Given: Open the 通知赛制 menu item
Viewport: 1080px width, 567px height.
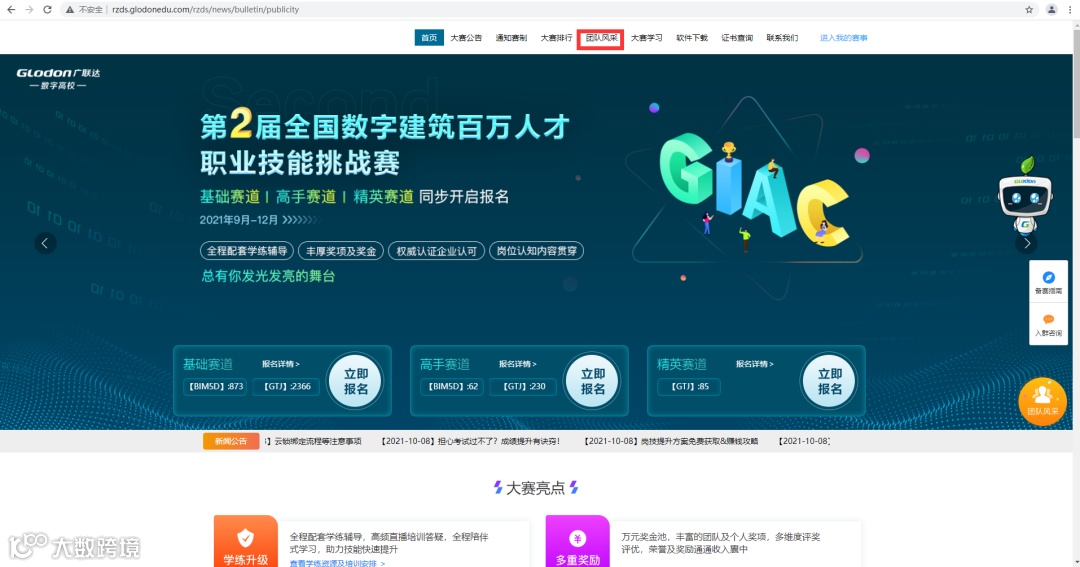Looking at the screenshot, I should point(511,38).
